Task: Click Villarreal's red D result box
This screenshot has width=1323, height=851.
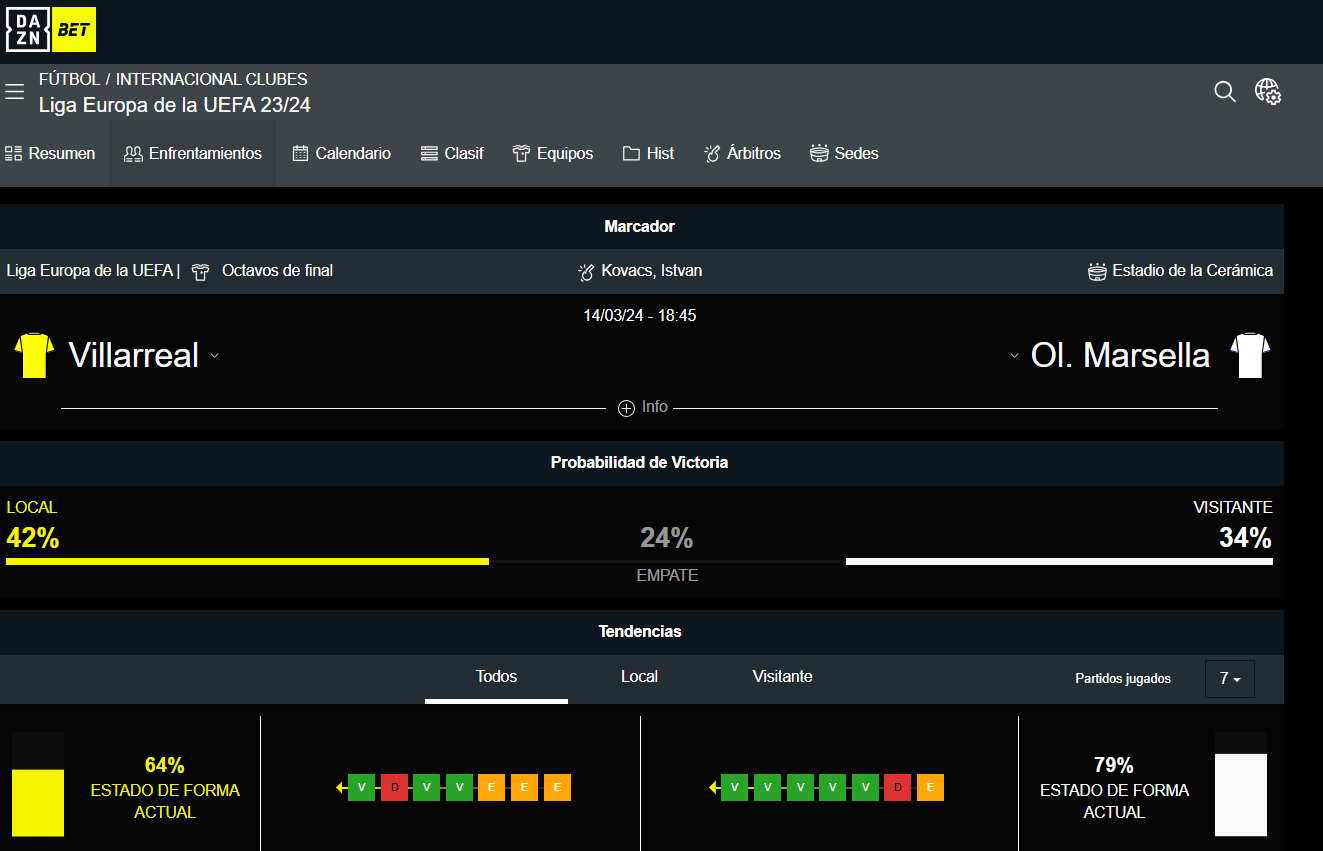Action: (x=394, y=788)
